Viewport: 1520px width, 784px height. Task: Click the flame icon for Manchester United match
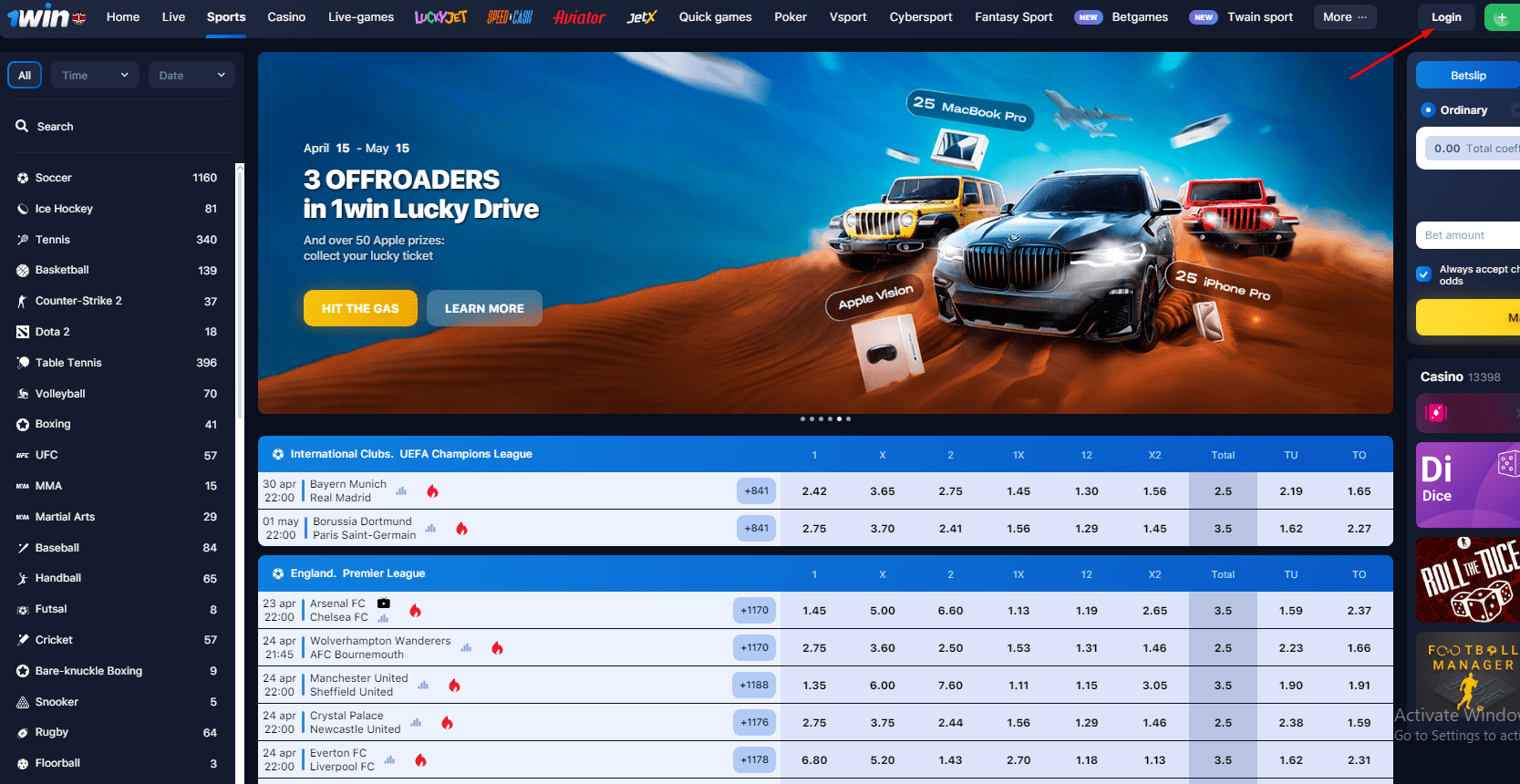click(454, 686)
